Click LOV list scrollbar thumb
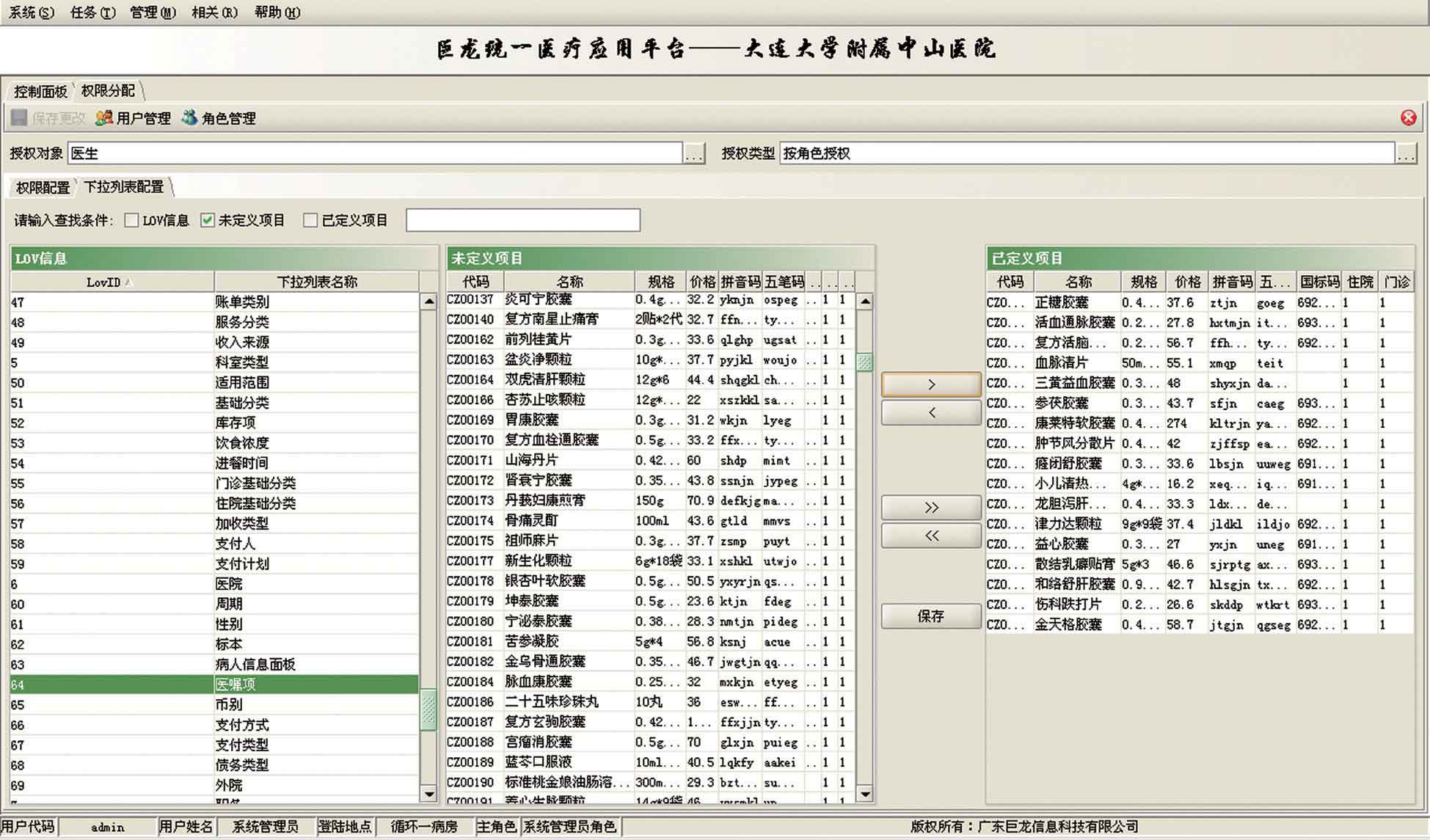The image size is (1430, 840). tap(428, 710)
